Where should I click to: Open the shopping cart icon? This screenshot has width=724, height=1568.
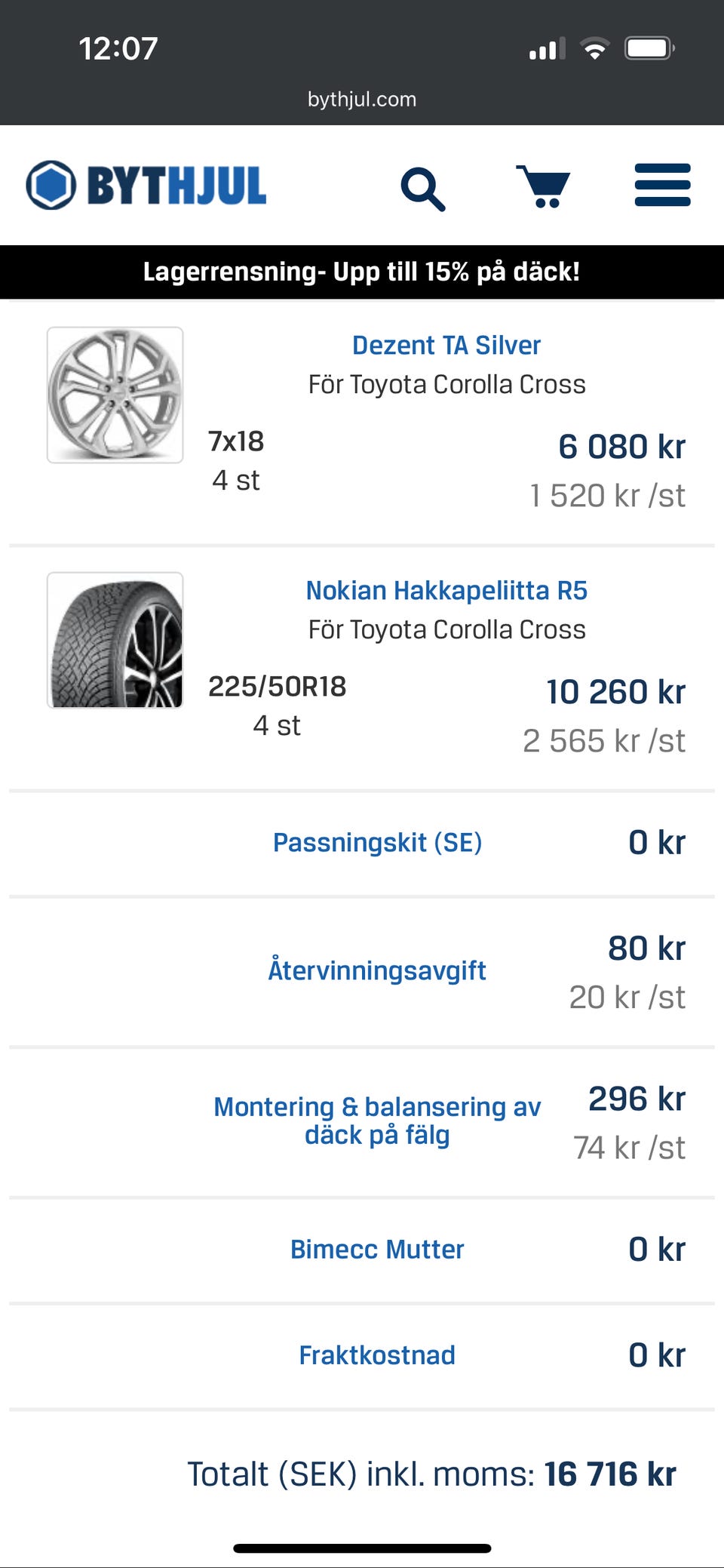click(543, 186)
